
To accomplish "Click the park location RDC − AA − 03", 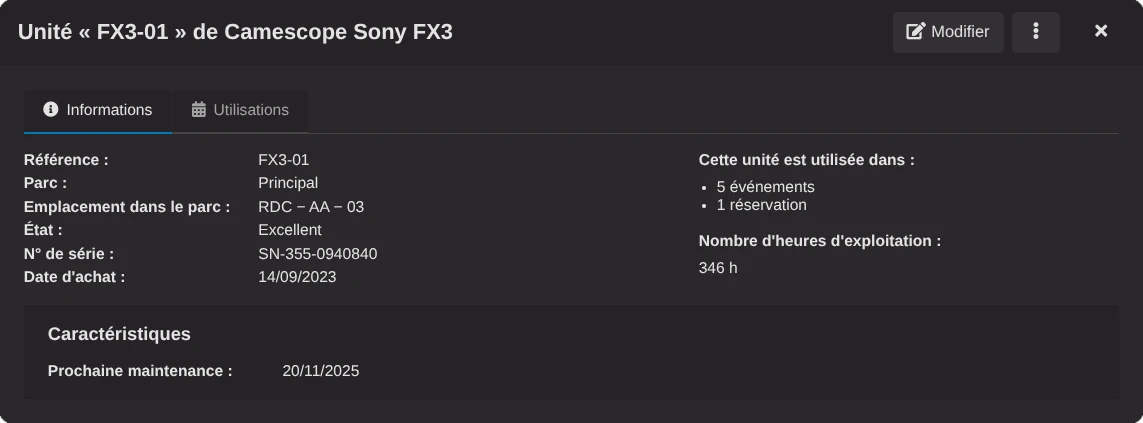I will (311, 207).
